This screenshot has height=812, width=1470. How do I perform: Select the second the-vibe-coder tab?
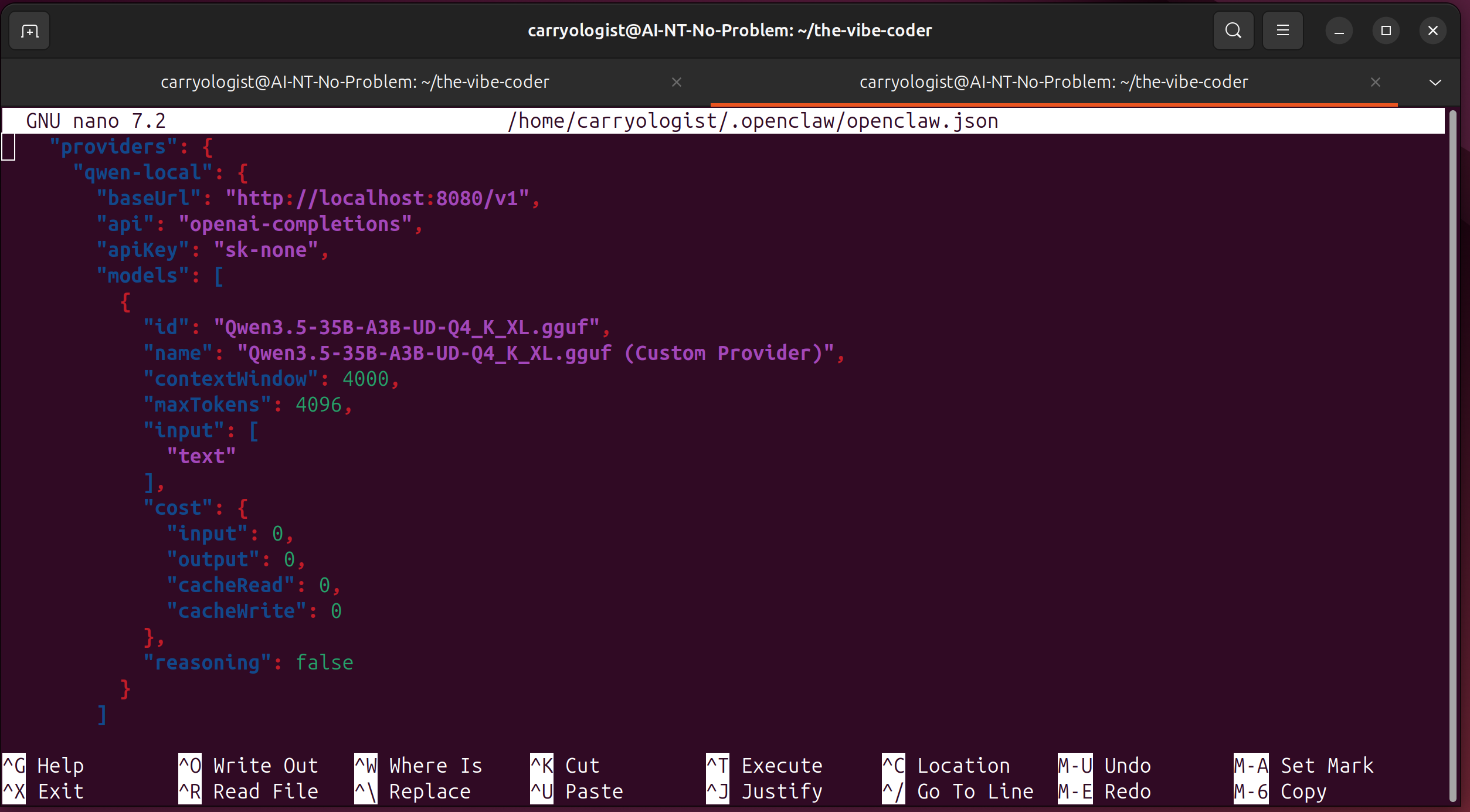point(1054,82)
